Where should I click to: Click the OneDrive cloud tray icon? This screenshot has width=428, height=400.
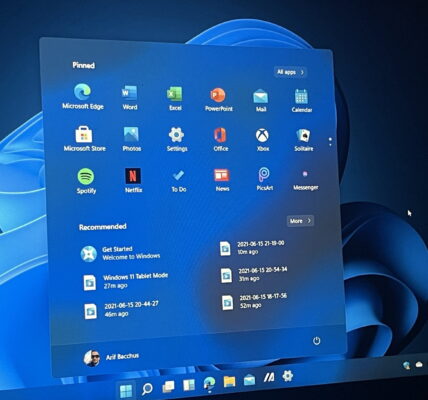(x=419, y=365)
